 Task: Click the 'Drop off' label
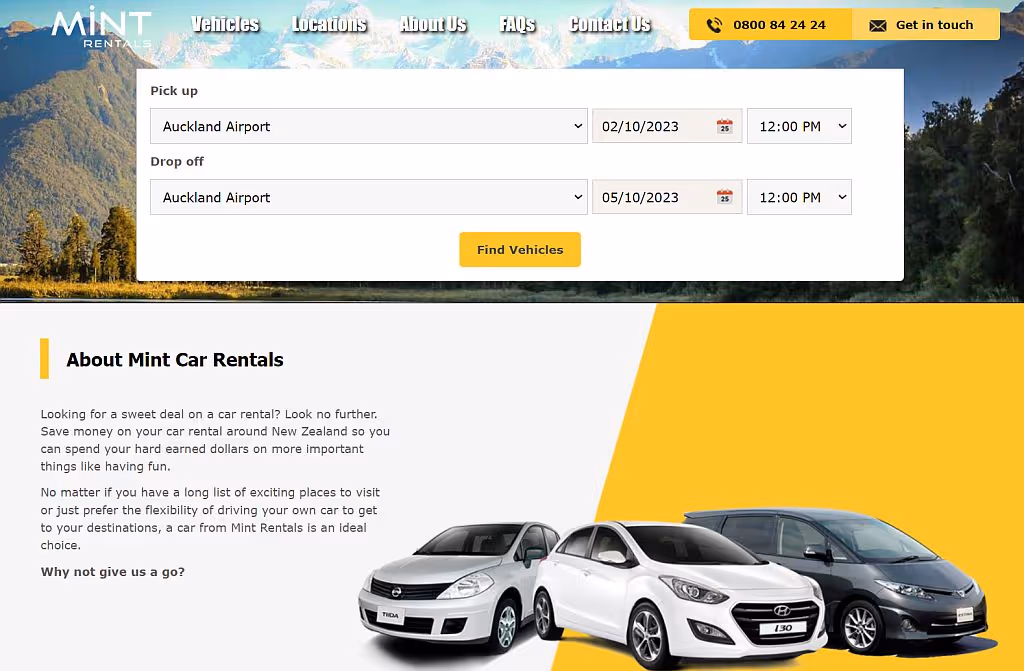coord(177,161)
